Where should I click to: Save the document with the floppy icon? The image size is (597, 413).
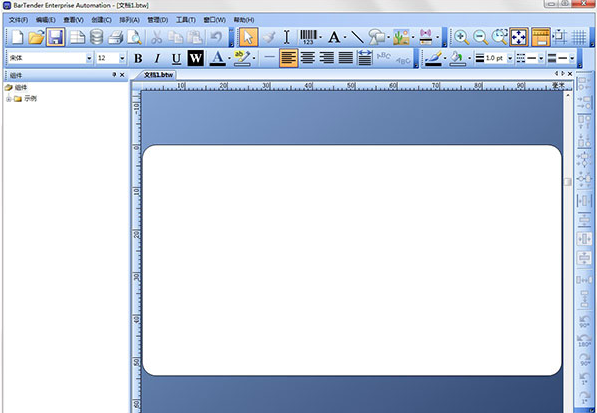click(56, 37)
